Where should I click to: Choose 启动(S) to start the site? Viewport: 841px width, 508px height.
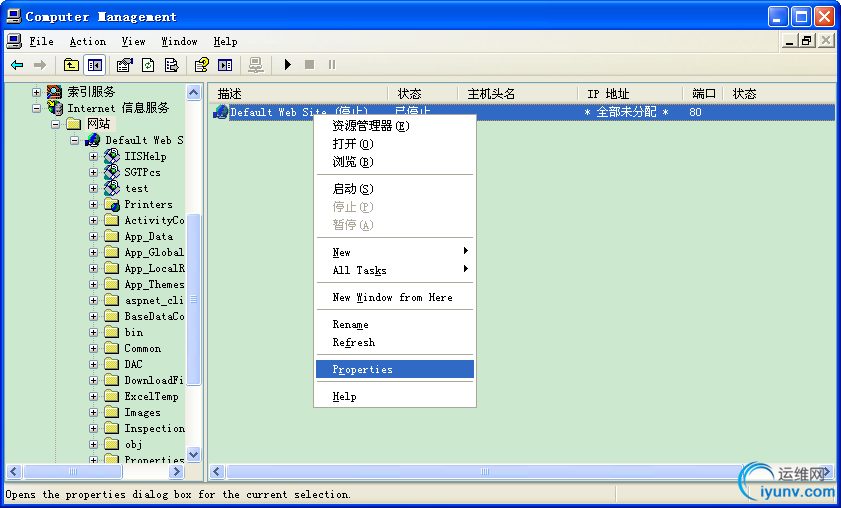[395, 189]
